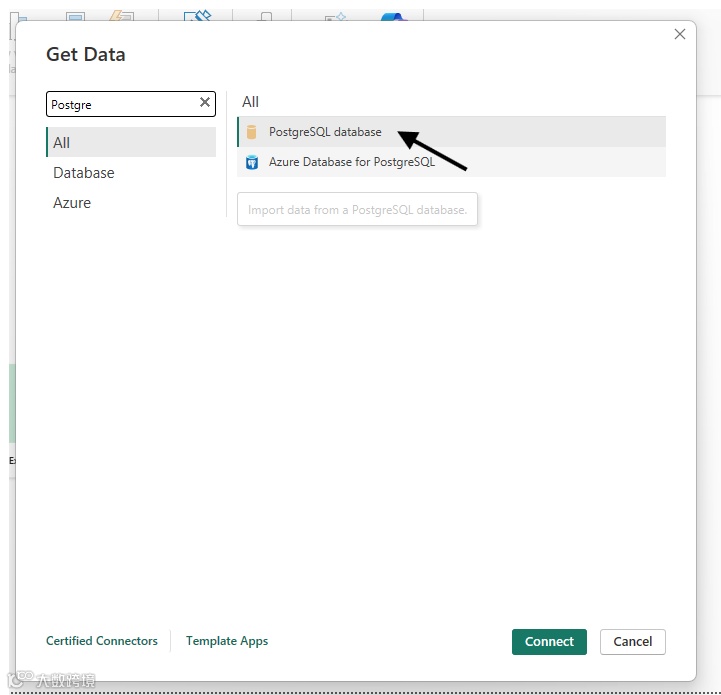This screenshot has height=695, width=721.
Task: Close the Get Data dialog
Action: [680, 34]
